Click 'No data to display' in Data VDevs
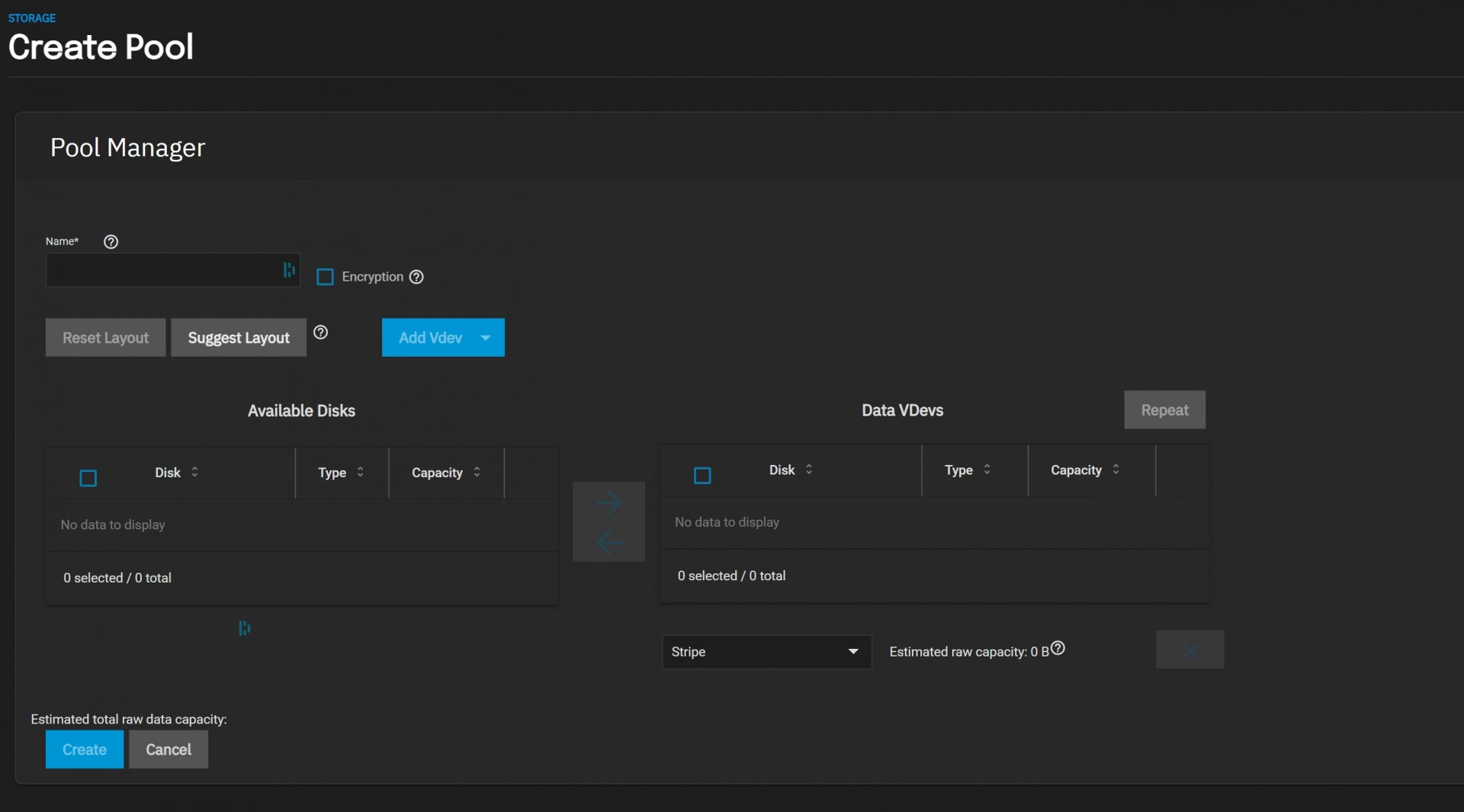This screenshot has width=1464, height=812. coord(727,522)
